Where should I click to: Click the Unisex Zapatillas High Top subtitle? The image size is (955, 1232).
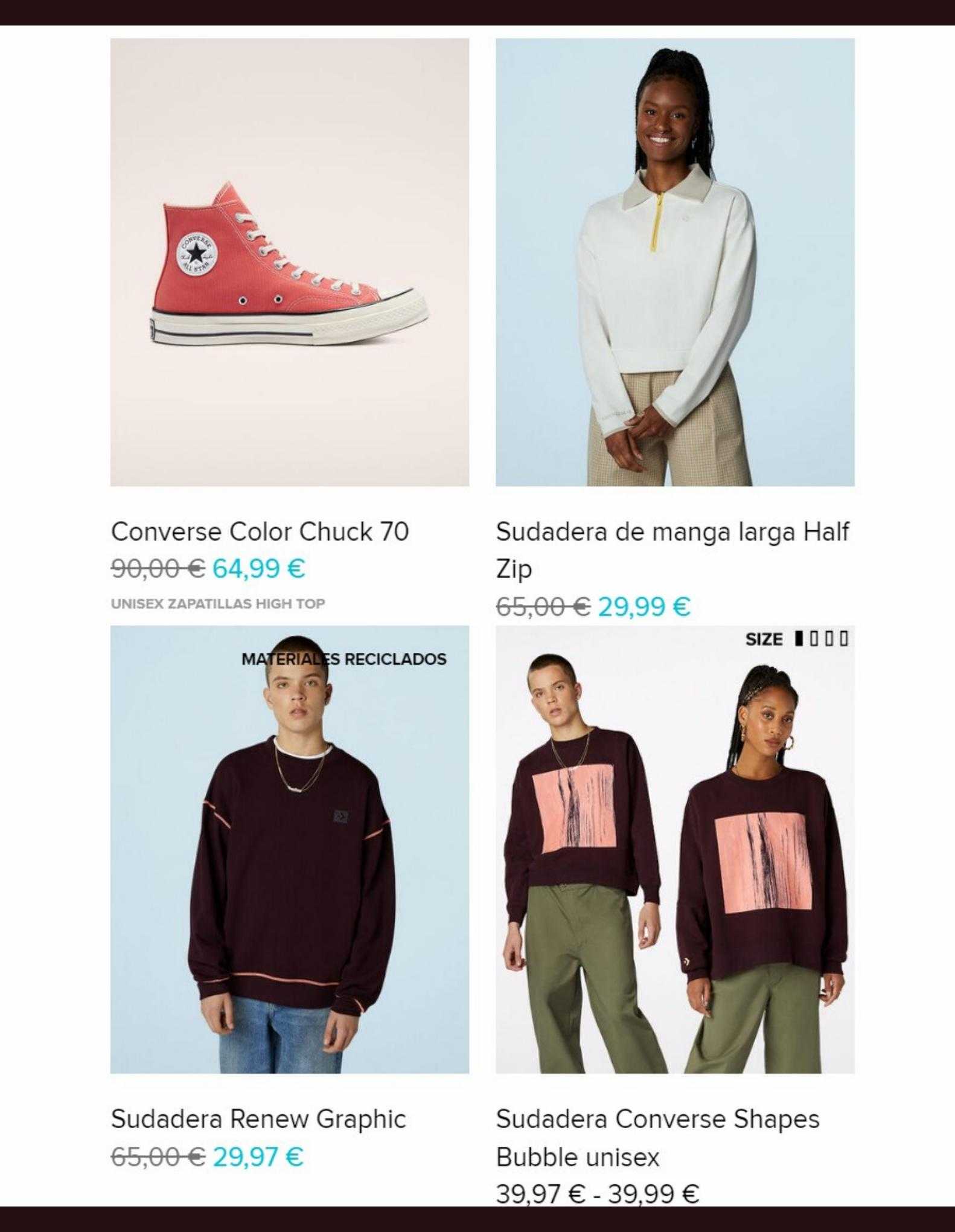pyautogui.click(x=218, y=604)
